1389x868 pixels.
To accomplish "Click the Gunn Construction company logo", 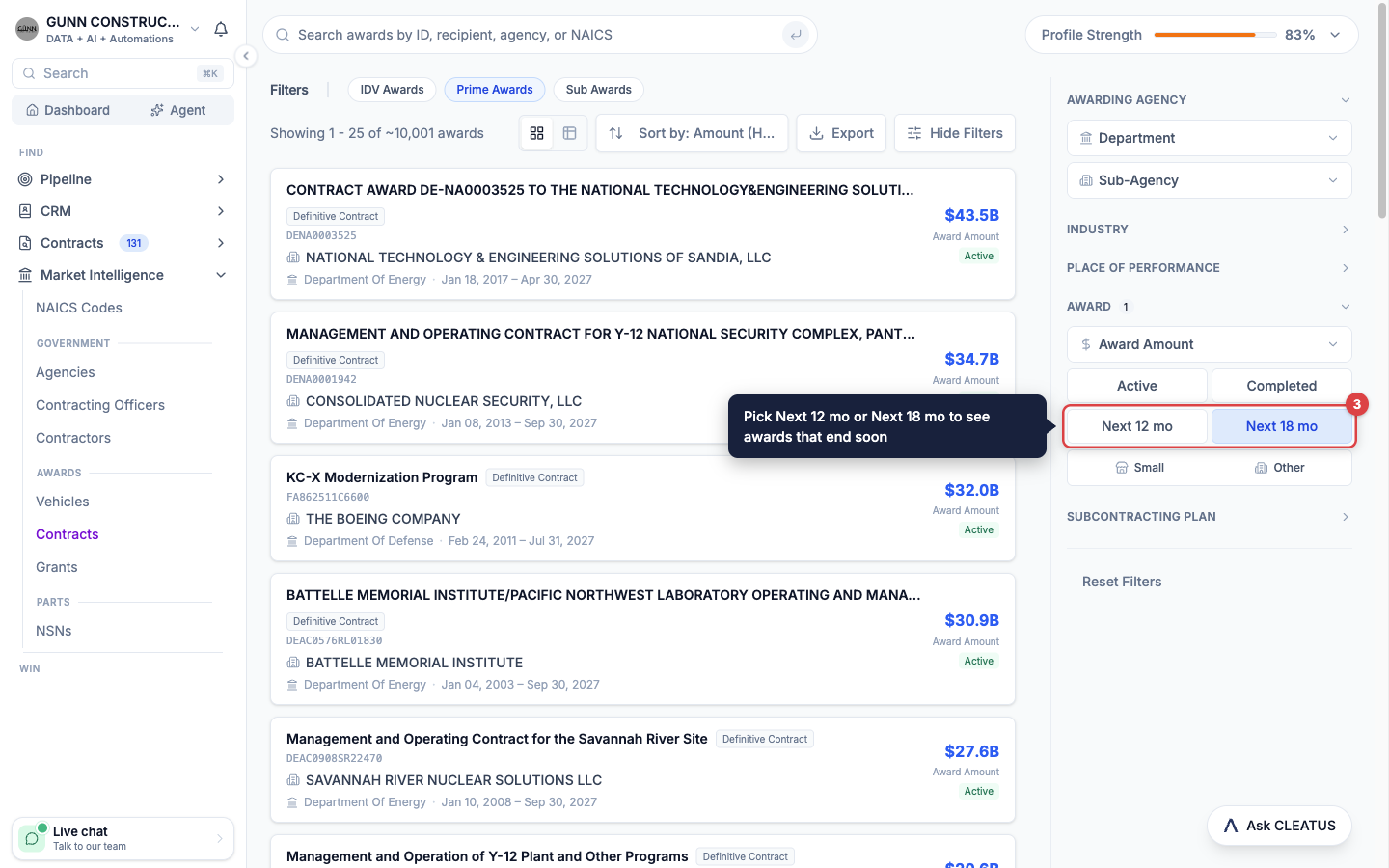I will click(x=27, y=29).
